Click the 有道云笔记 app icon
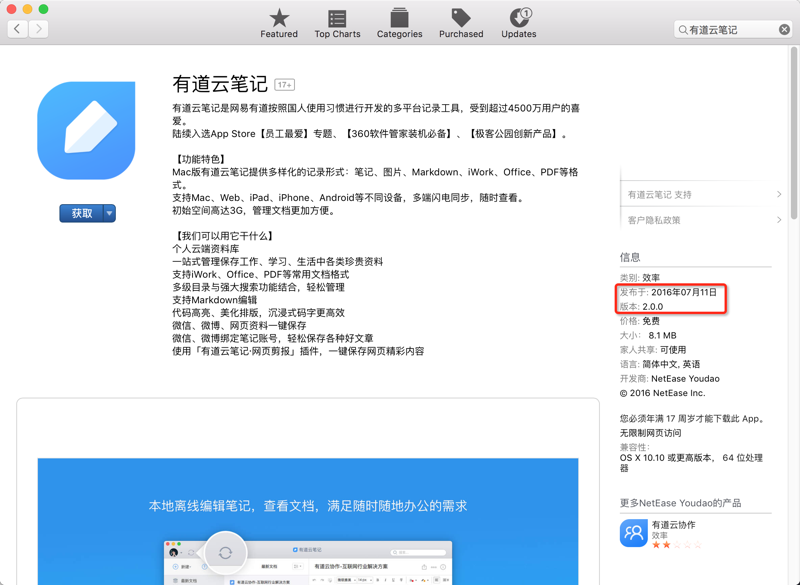The width and height of the screenshot is (800, 585). pos(86,131)
